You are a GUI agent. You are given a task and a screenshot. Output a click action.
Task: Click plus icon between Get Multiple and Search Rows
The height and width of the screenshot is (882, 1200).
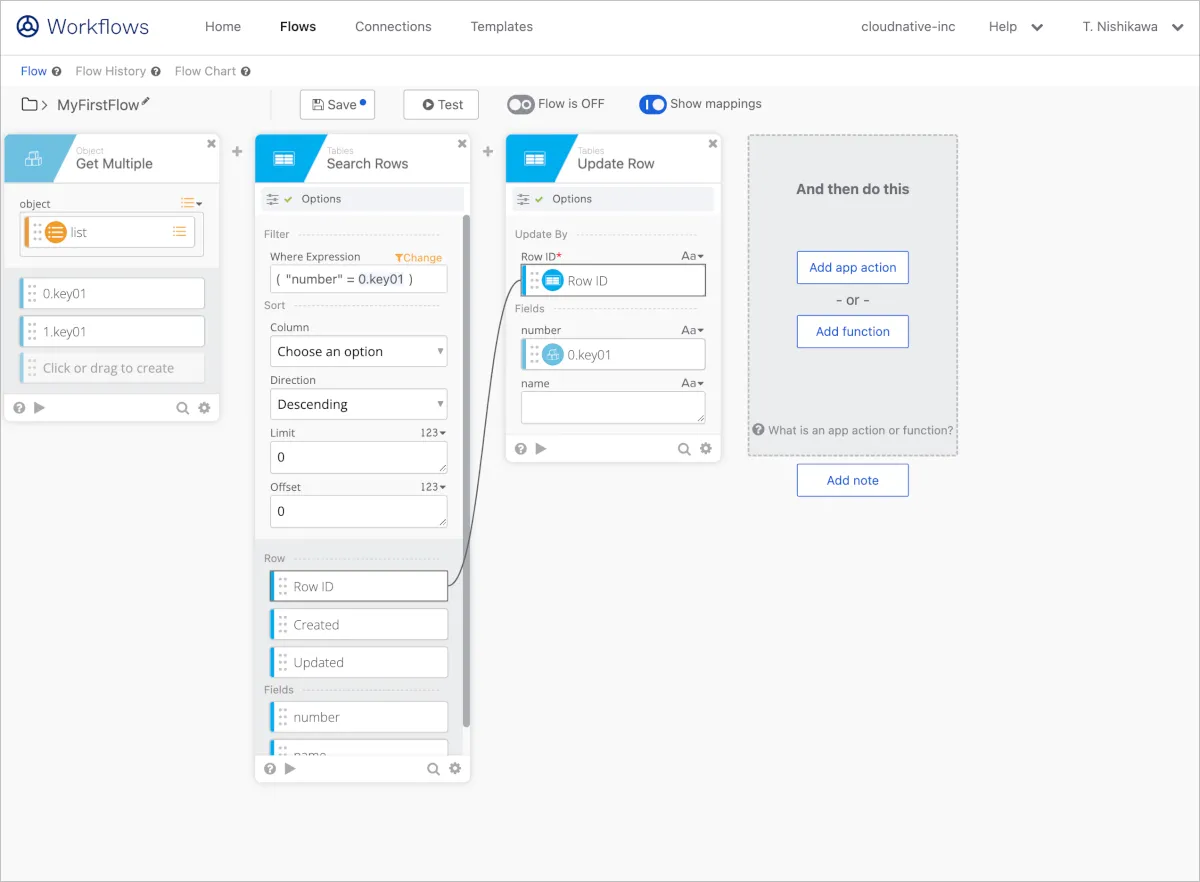point(237,152)
